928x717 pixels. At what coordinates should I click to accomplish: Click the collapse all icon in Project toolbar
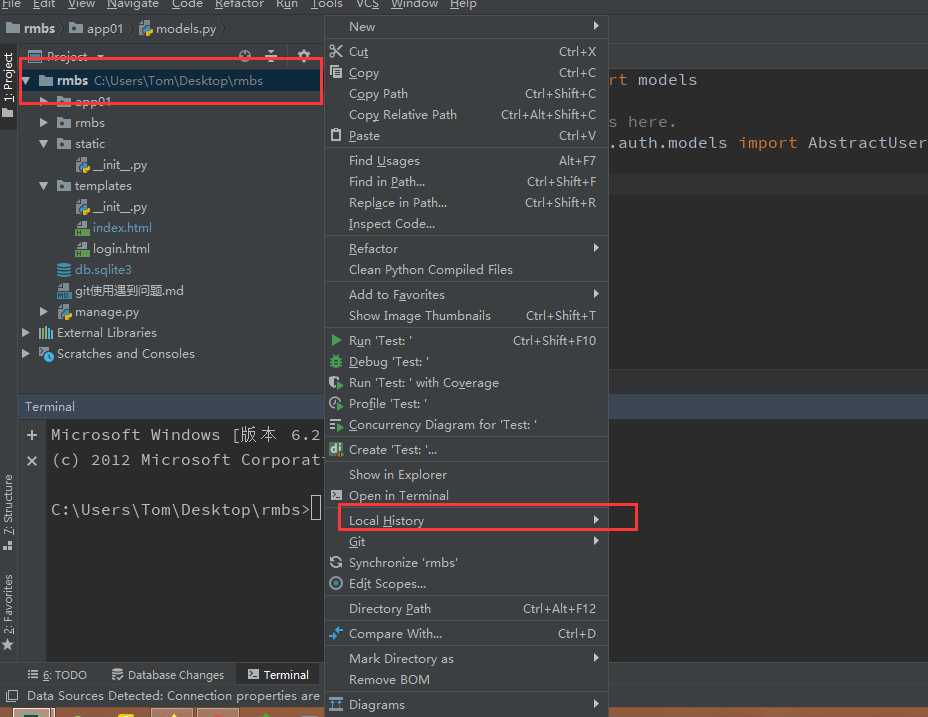coord(271,56)
